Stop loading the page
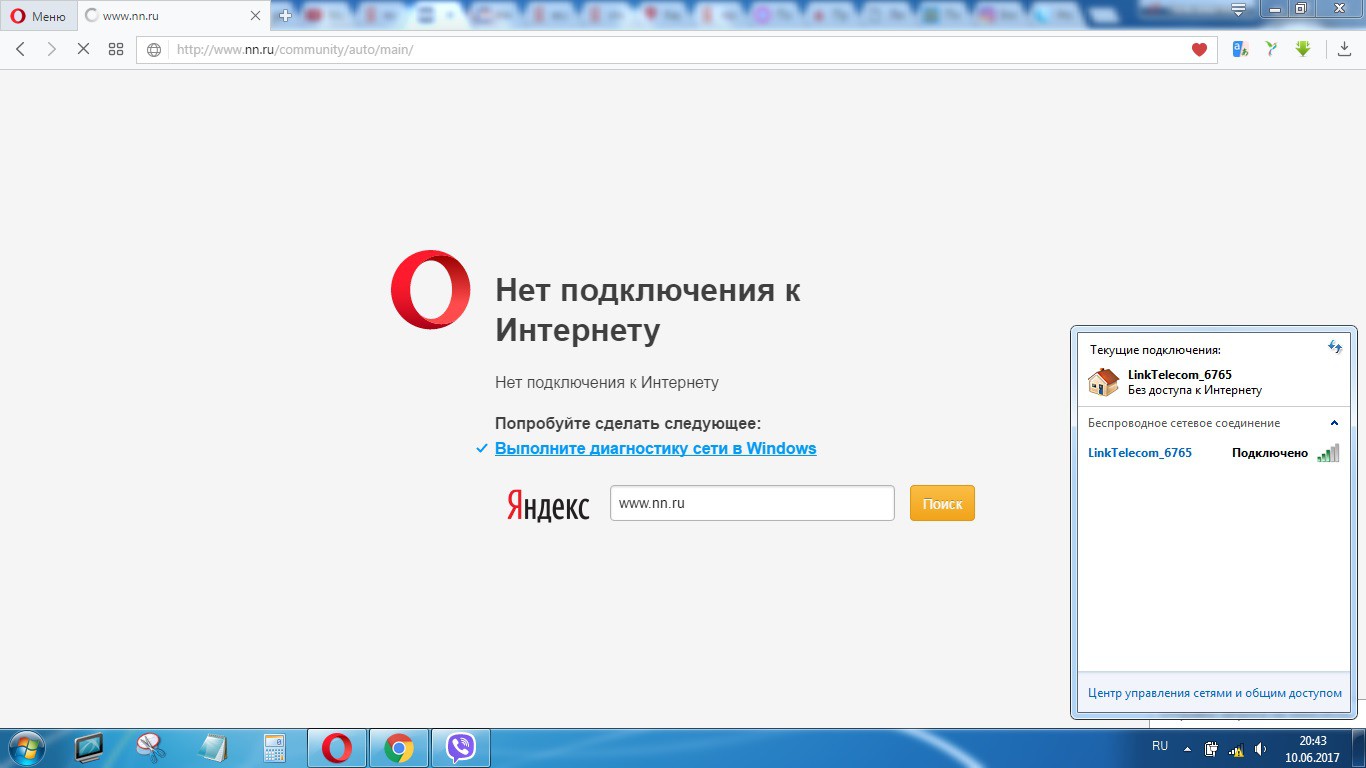The image size is (1366, 768). [x=84, y=49]
